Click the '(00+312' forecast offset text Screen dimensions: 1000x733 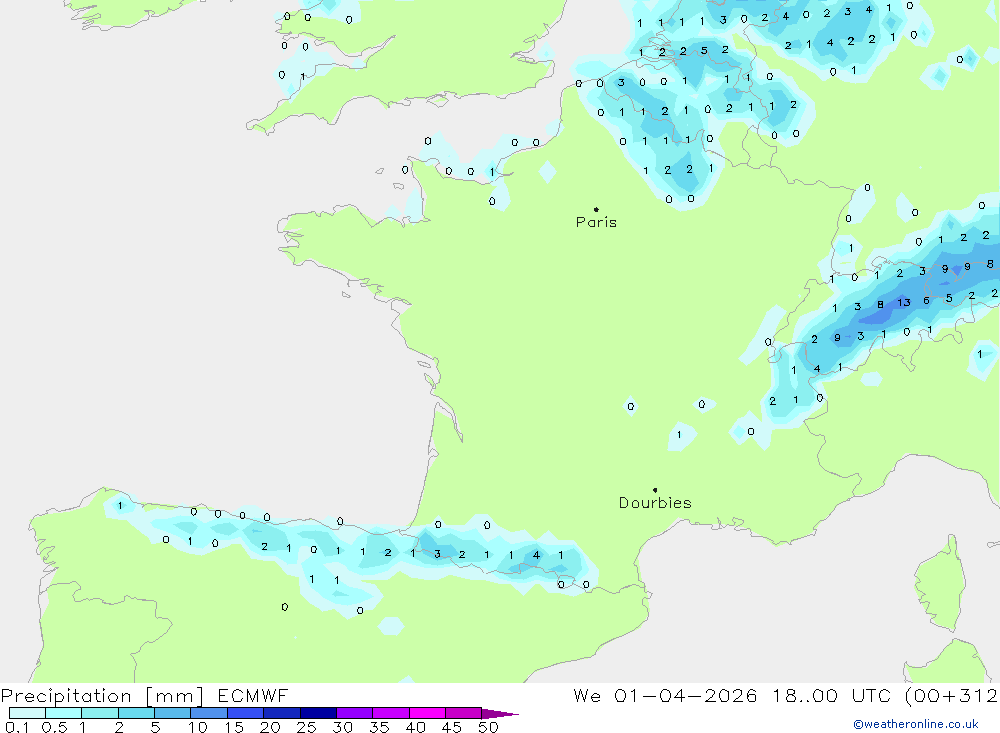click(x=951, y=696)
